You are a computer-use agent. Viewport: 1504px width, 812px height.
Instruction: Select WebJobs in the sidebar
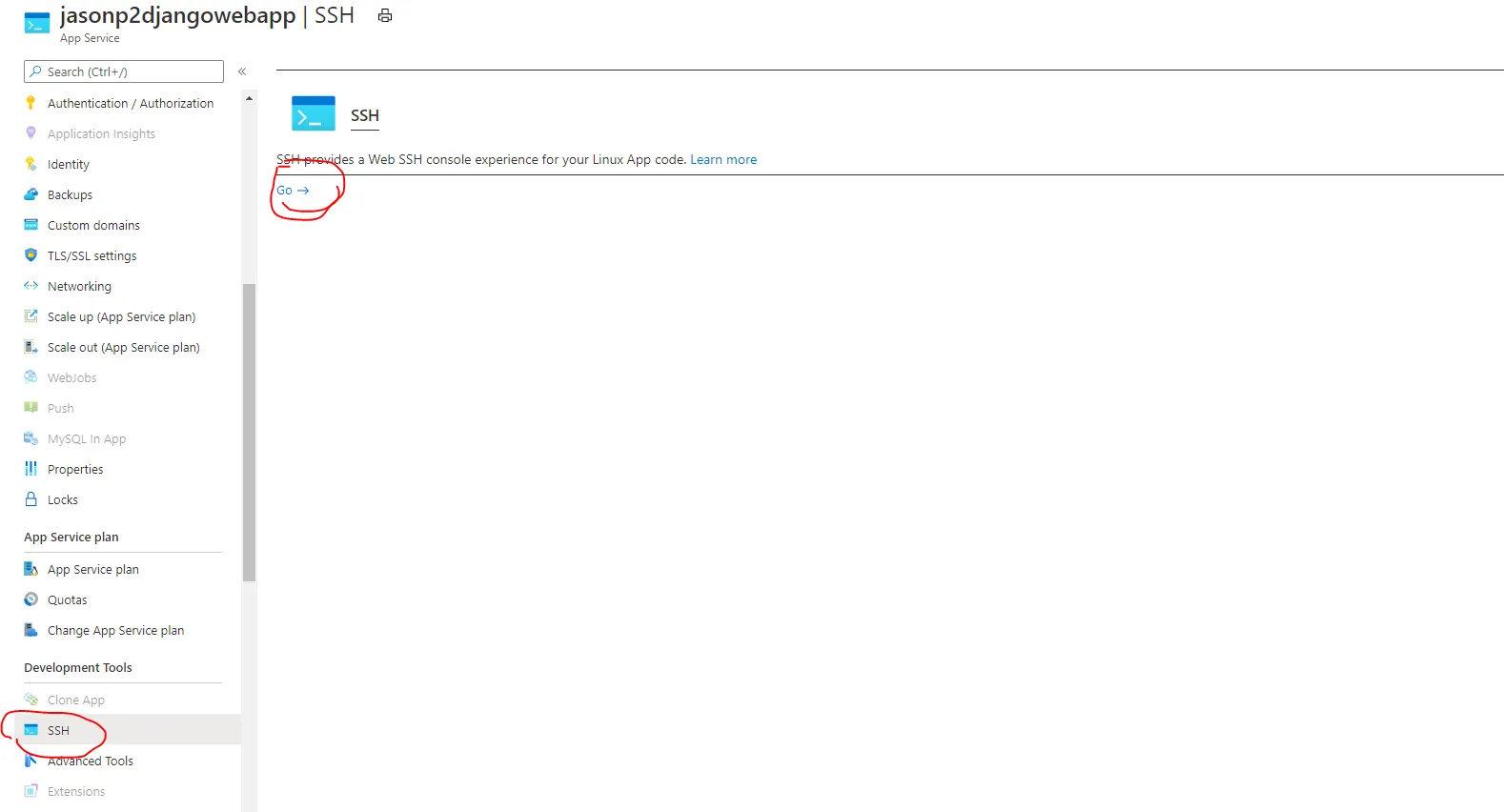(72, 377)
